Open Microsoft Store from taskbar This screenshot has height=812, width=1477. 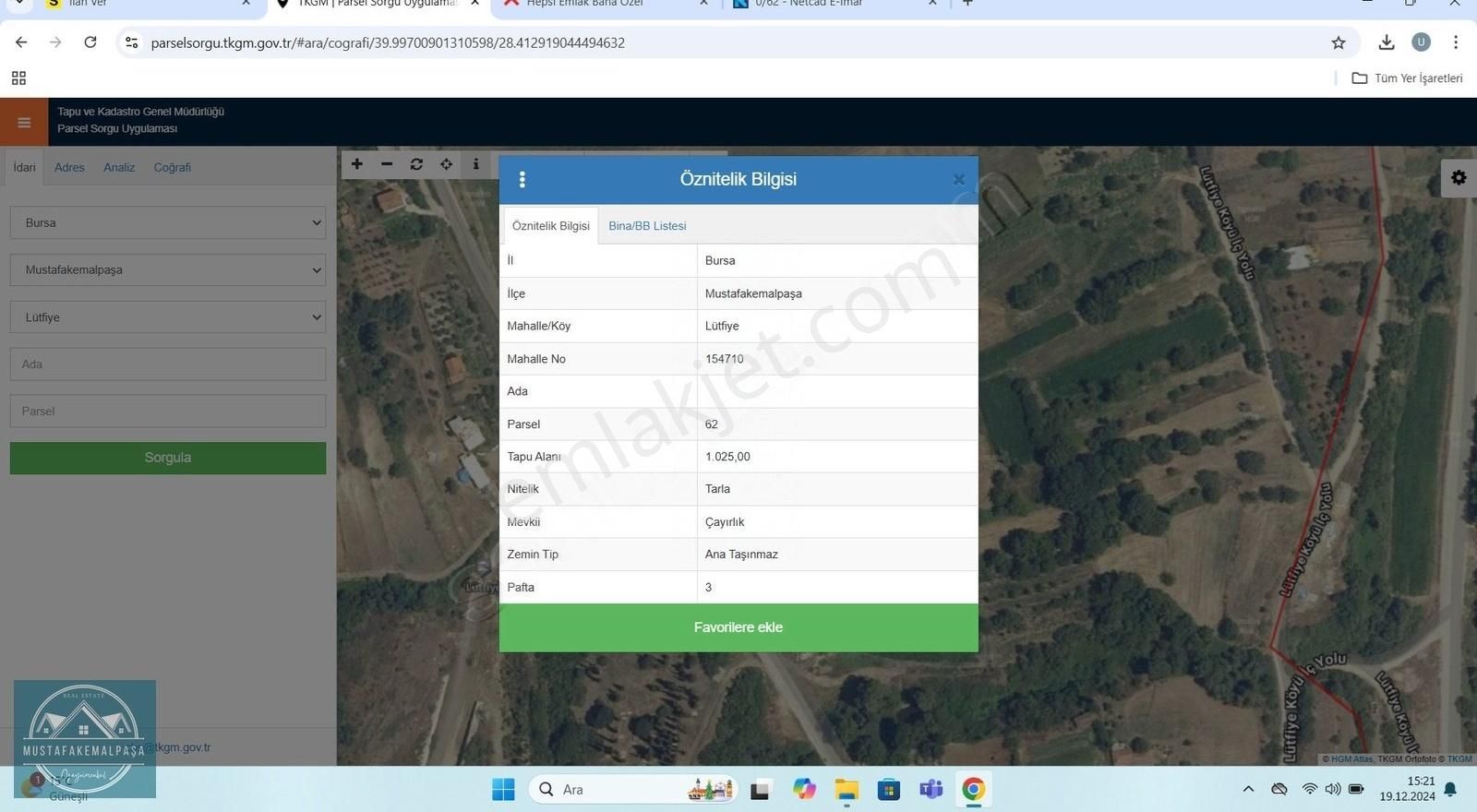point(889,790)
